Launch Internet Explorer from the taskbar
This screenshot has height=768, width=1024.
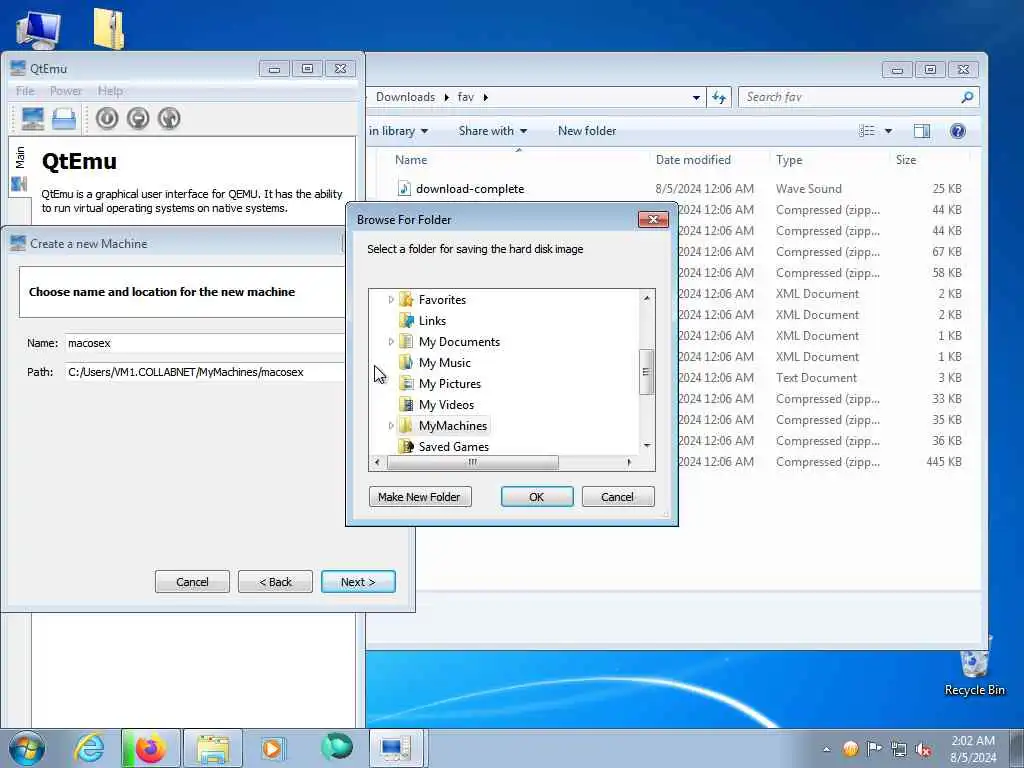pos(89,748)
